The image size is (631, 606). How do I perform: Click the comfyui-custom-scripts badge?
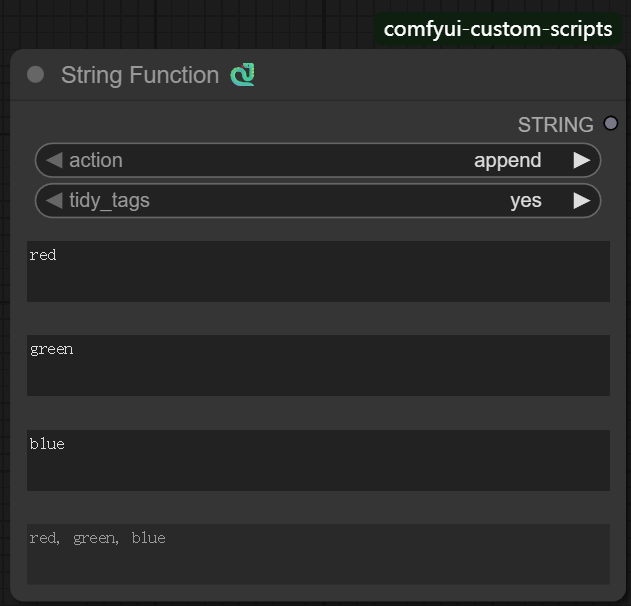(498, 29)
